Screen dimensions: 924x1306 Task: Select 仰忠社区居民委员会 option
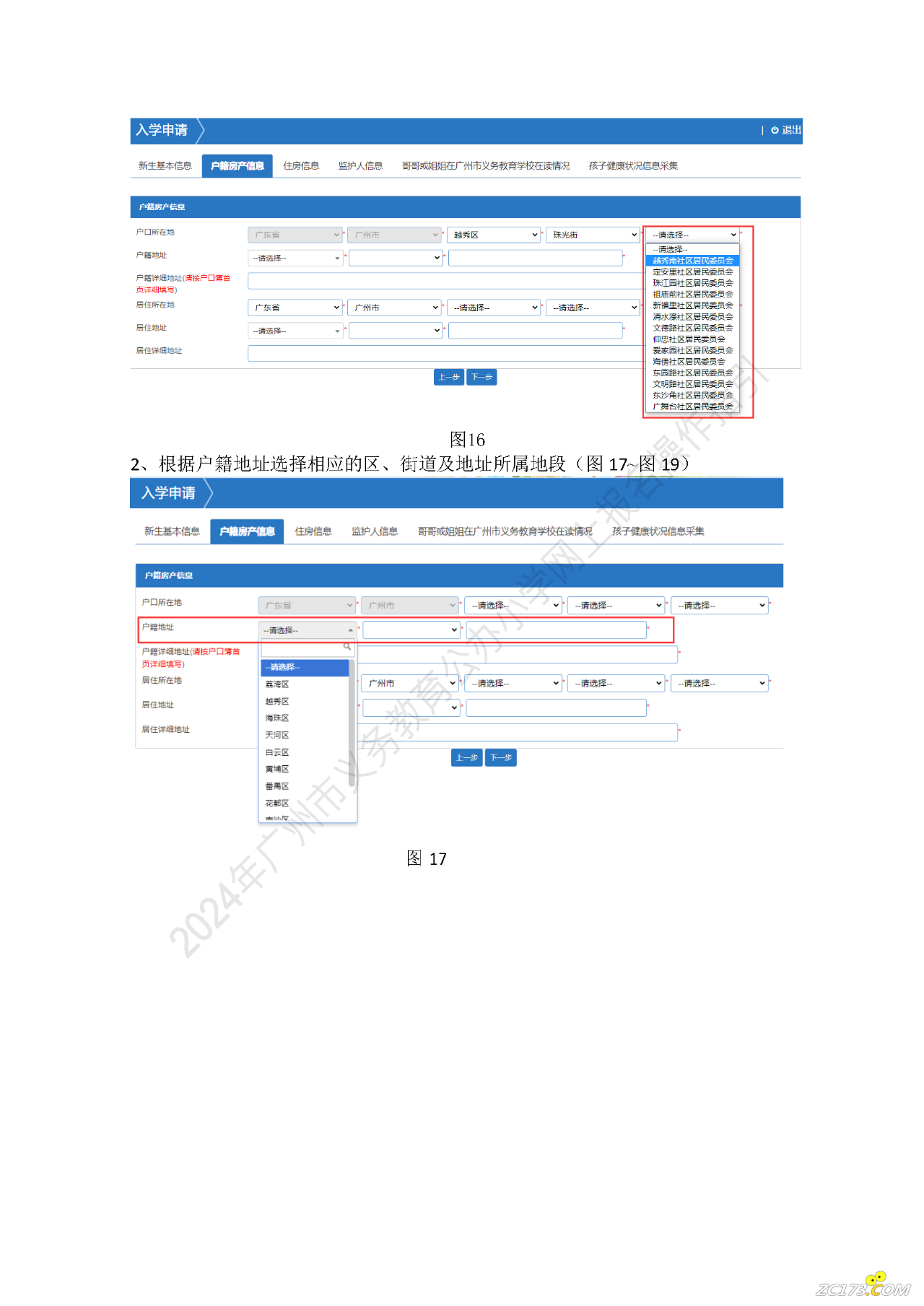click(x=692, y=339)
